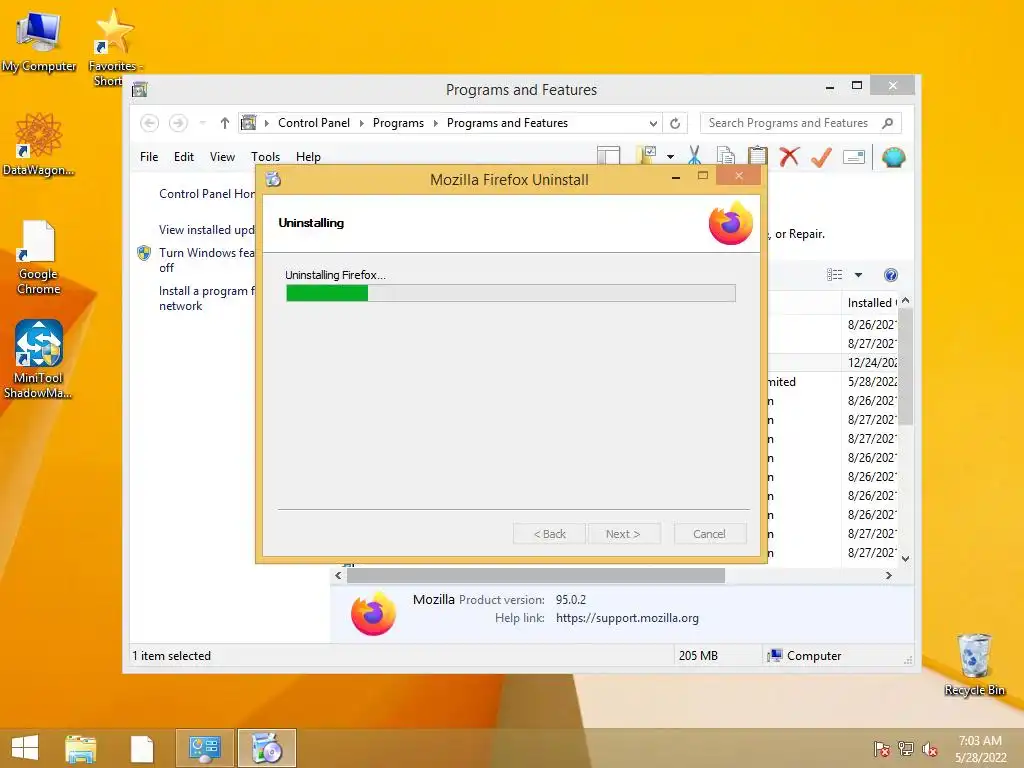The image size is (1024, 768).
Task: Click Turn Windows features on or off
Action: [x=206, y=260]
